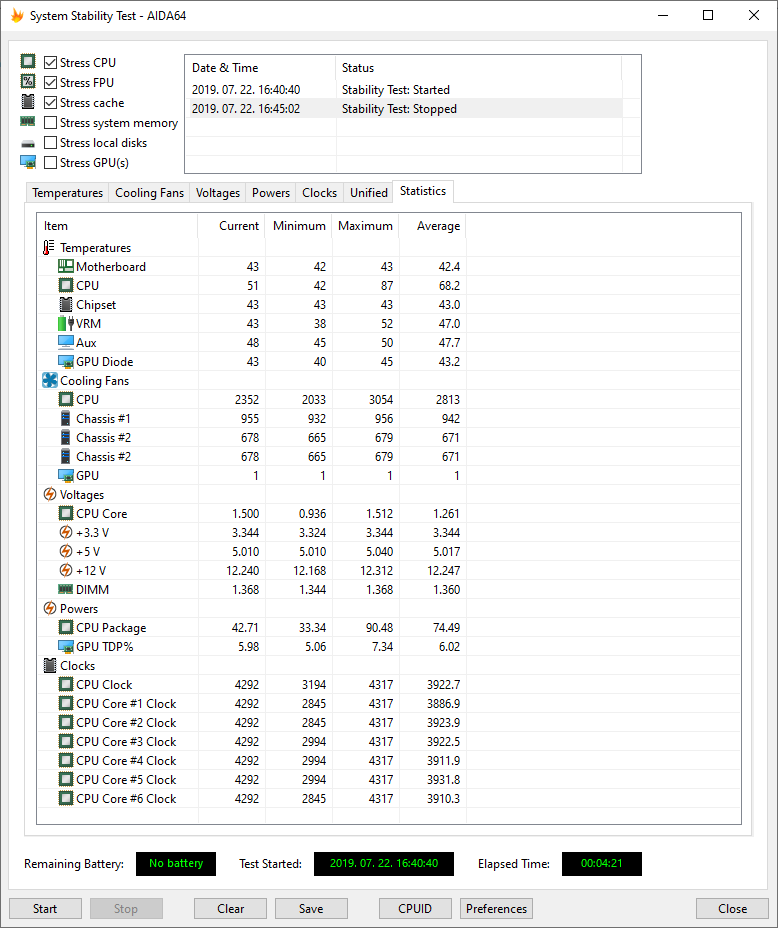This screenshot has width=778, height=928.
Task: Start the stability test
Action: [45, 908]
